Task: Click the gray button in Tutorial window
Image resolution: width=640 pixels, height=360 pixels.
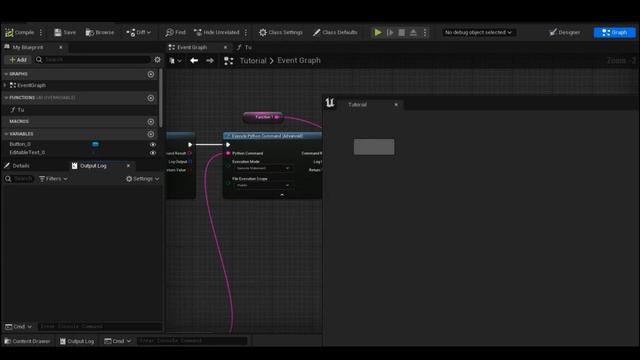Action: [374, 147]
